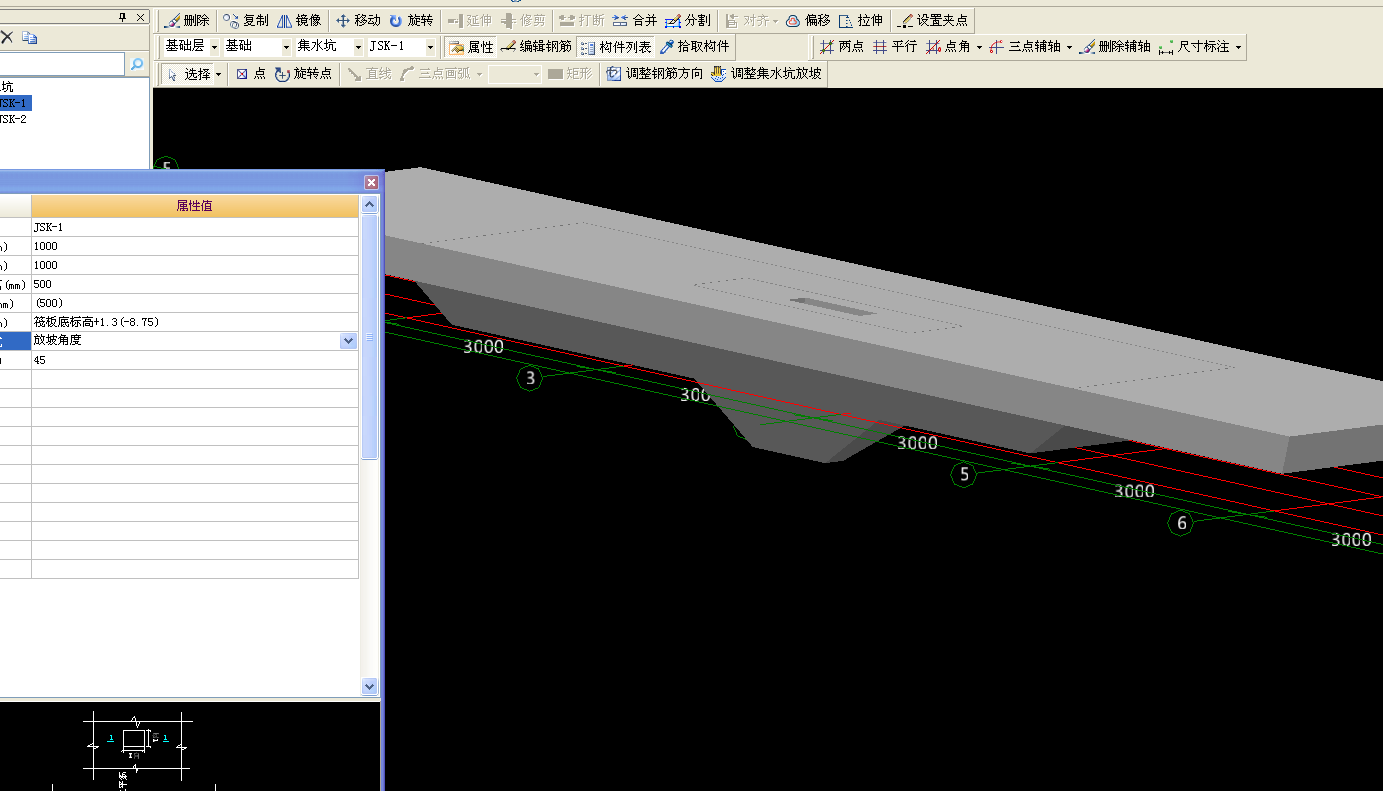Screen dimensions: 1383x791
Task: Select the 复制 (copy) tool
Action: pyautogui.click(x=245, y=20)
